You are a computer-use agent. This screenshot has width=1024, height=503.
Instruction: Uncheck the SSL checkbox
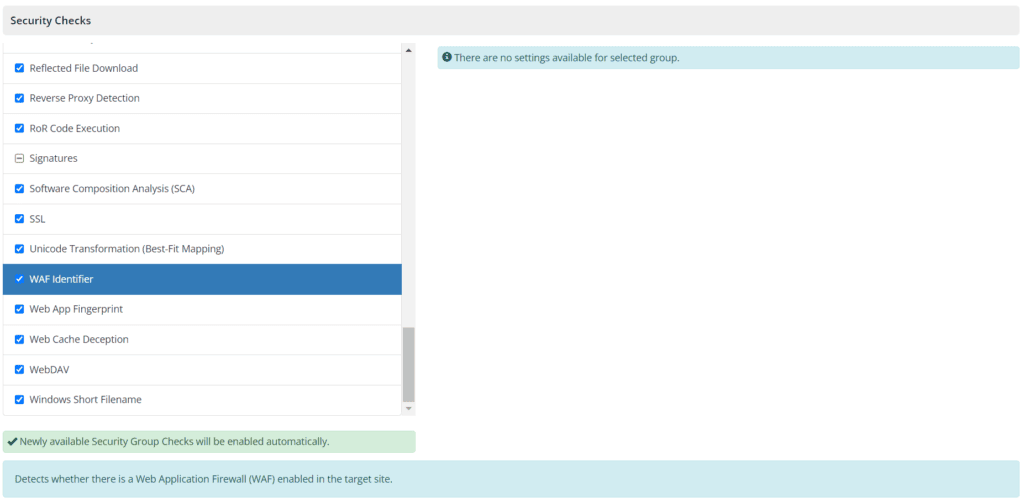coord(19,219)
